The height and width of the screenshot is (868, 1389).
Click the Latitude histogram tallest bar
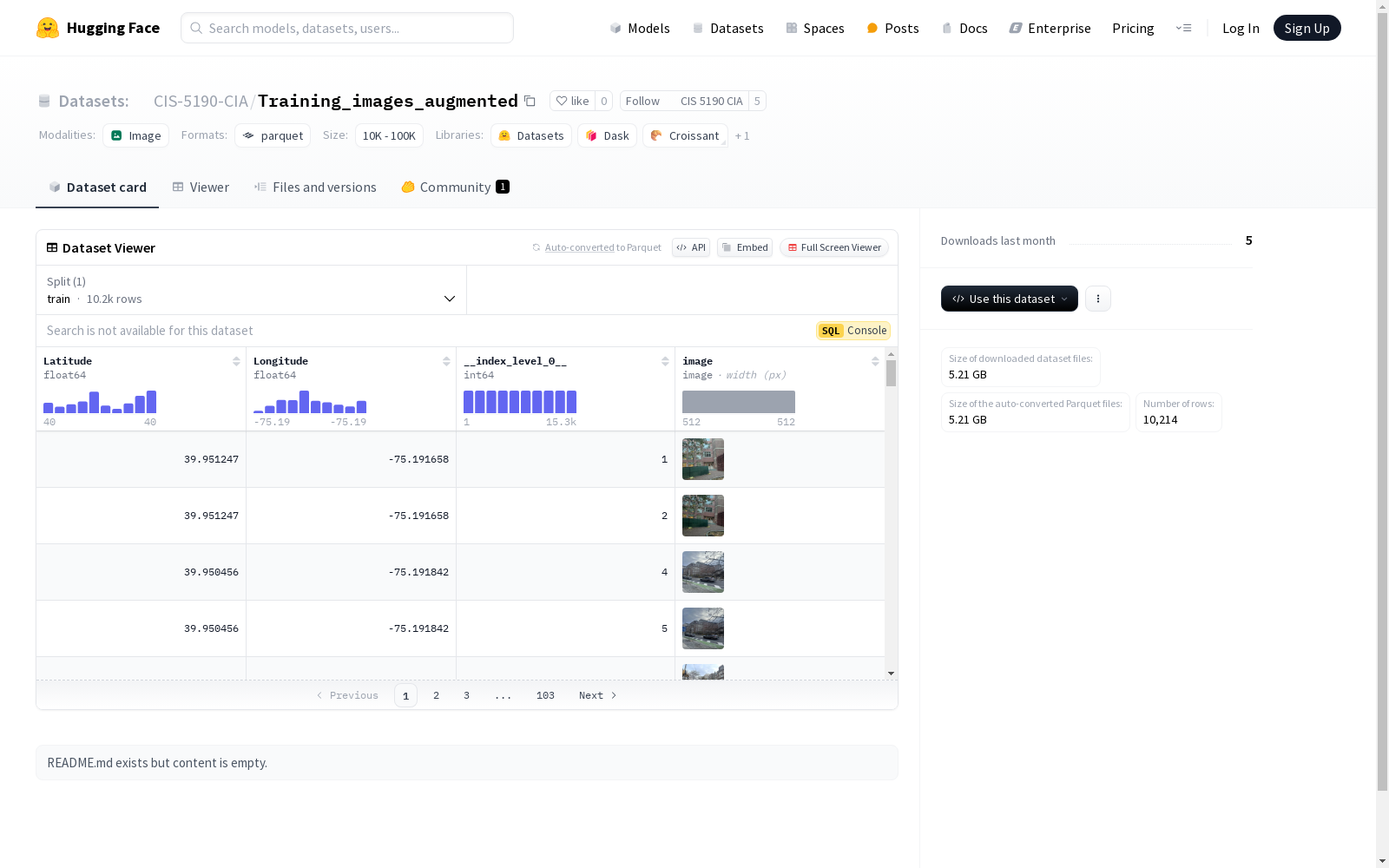[152, 402]
